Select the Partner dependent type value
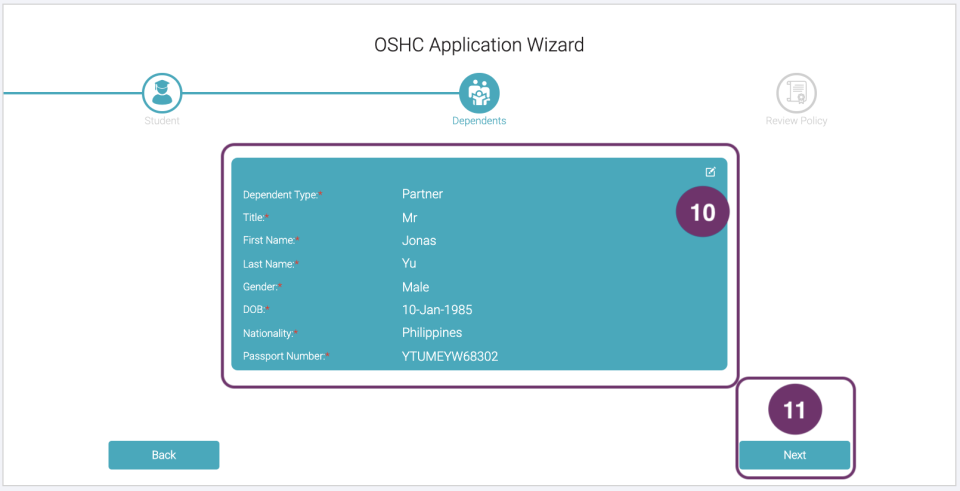Image resolution: width=960 pixels, height=491 pixels. pos(422,194)
